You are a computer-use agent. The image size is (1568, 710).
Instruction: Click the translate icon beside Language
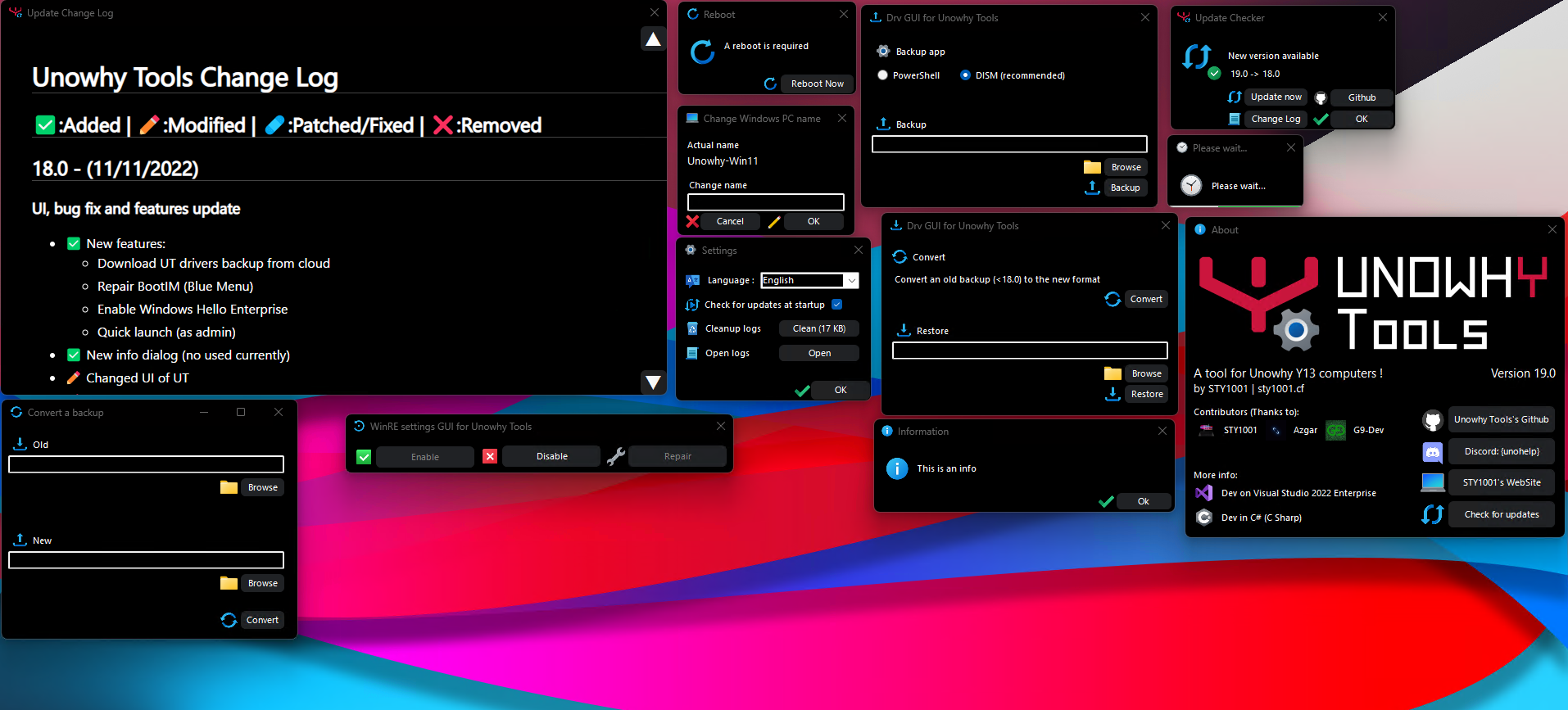(692, 280)
